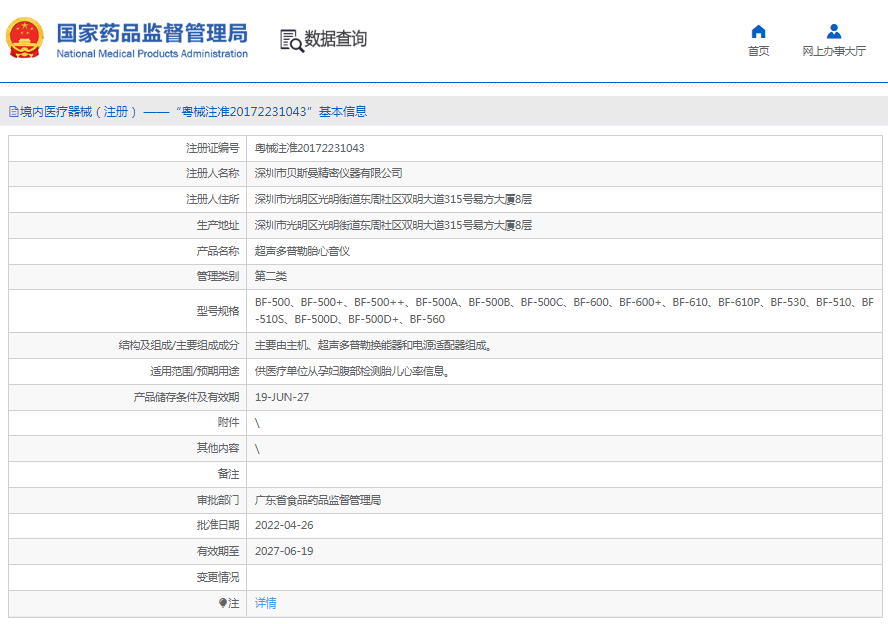Screen dimensions: 888x624
Task: Click the national emblem logo
Action: (25, 38)
